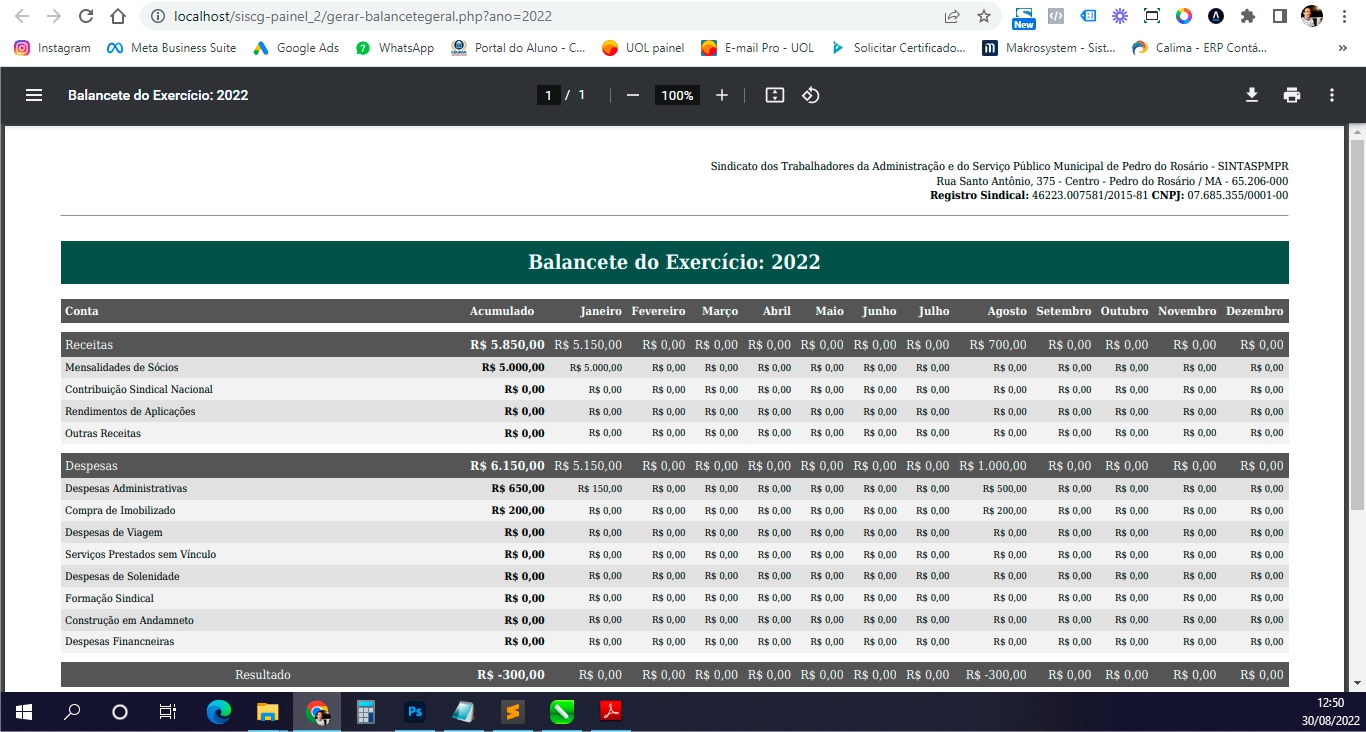Zoom in the PDF document
1366x732 pixels.
pyautogui.click(x=722, y=95)
